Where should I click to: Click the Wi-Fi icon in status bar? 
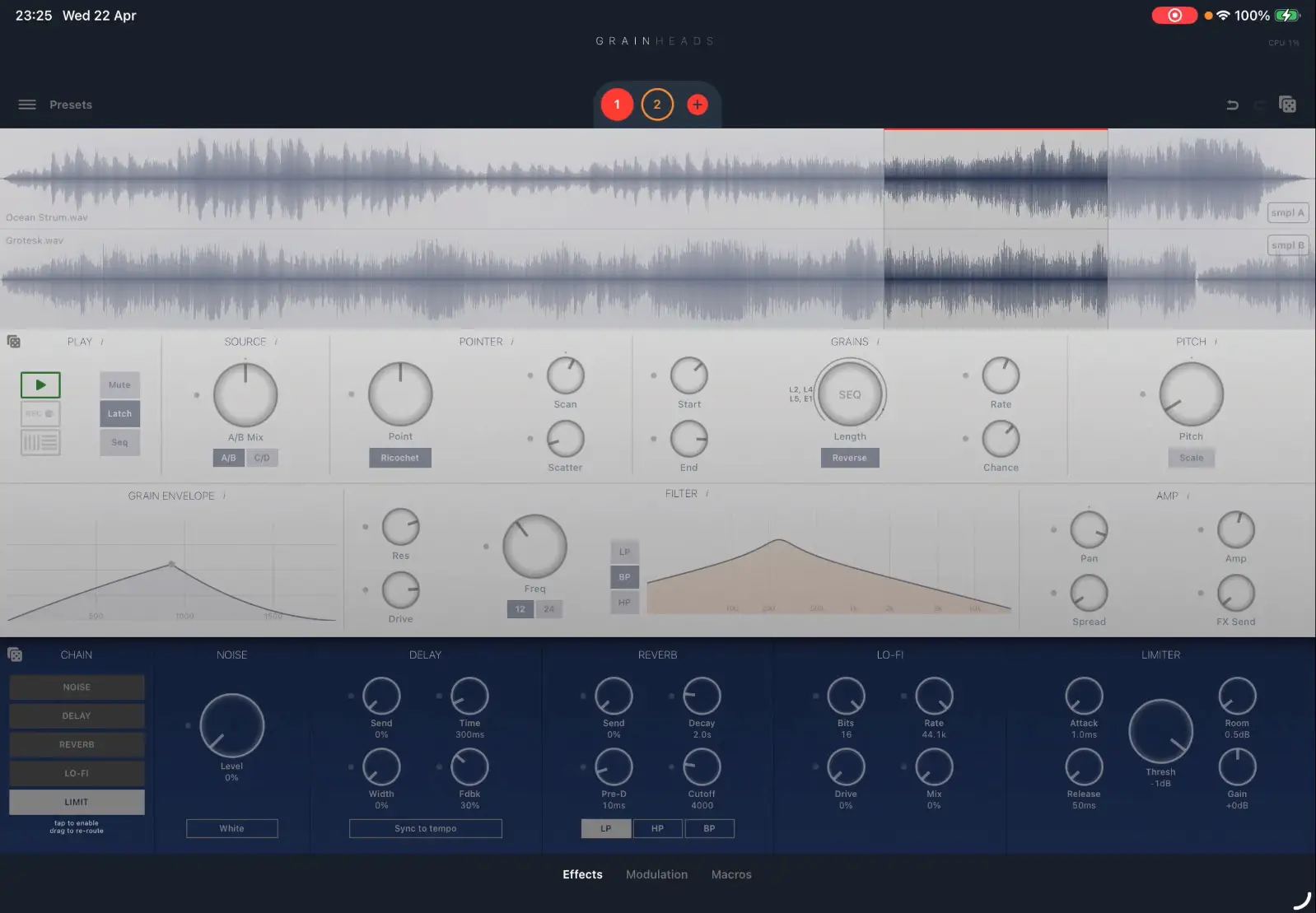click(1223, 16)
